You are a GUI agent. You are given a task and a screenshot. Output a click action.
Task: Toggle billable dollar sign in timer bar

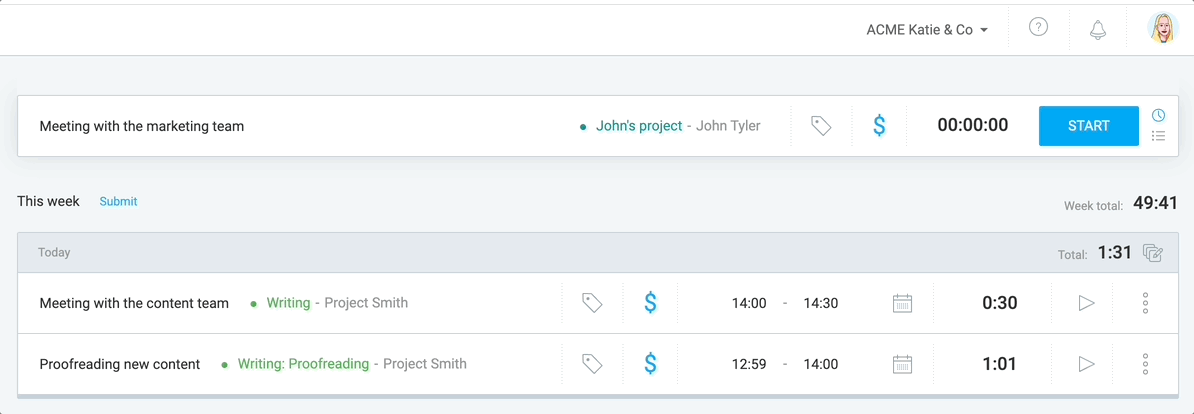point(879,126)
